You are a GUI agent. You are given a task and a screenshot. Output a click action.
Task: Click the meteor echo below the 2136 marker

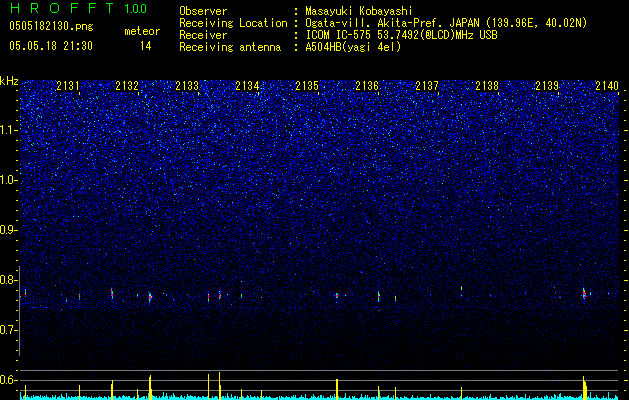(x=378, y=297)
